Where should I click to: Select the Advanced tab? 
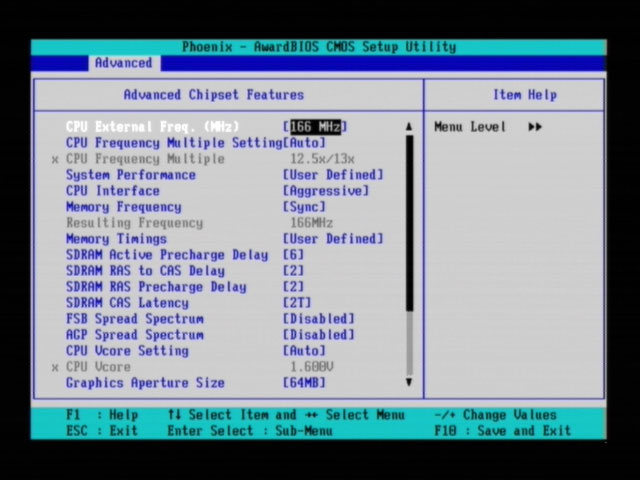coord(124,63)
